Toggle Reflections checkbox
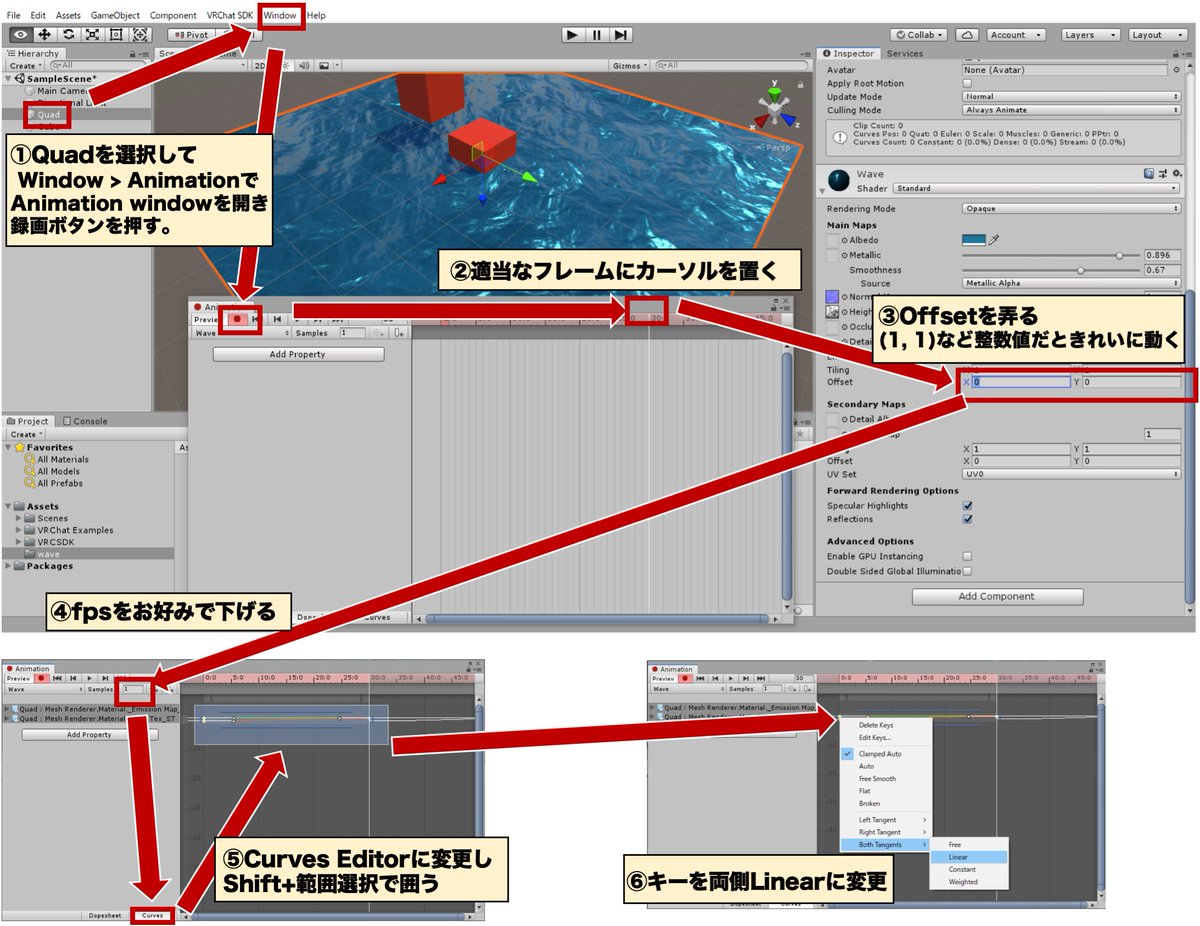Viewport: 1200px width, 926px height. pyautogui.click(x=968, y=520)
